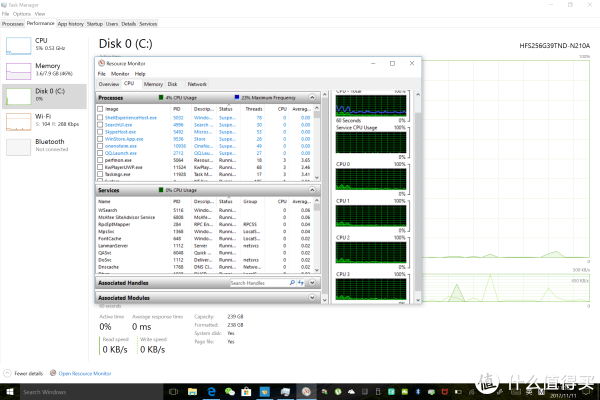Switch to the Startup tab in Task Manager
The width and height of the screenshot is (600, 400).
[95, 24]
